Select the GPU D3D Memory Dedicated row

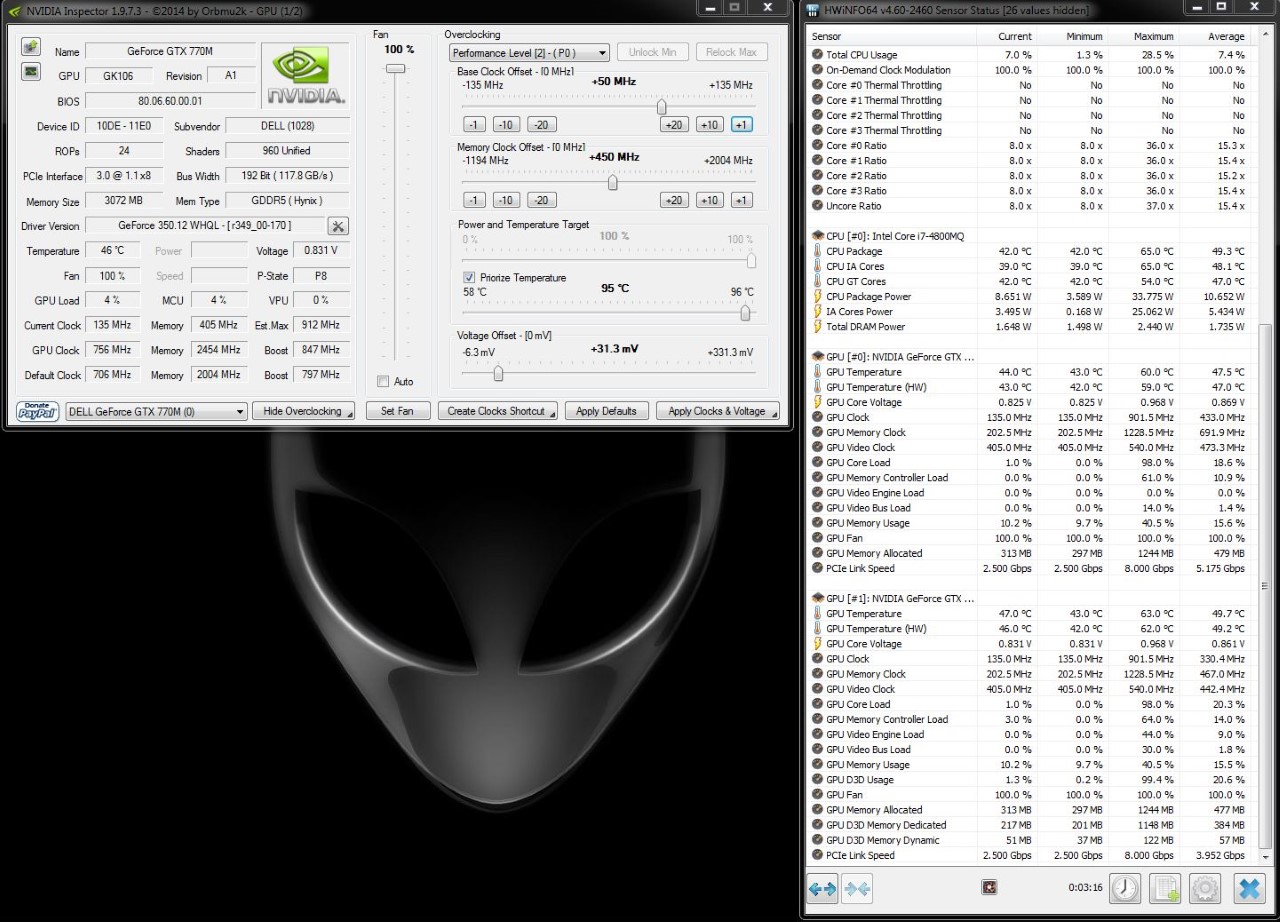point(1031,825)
